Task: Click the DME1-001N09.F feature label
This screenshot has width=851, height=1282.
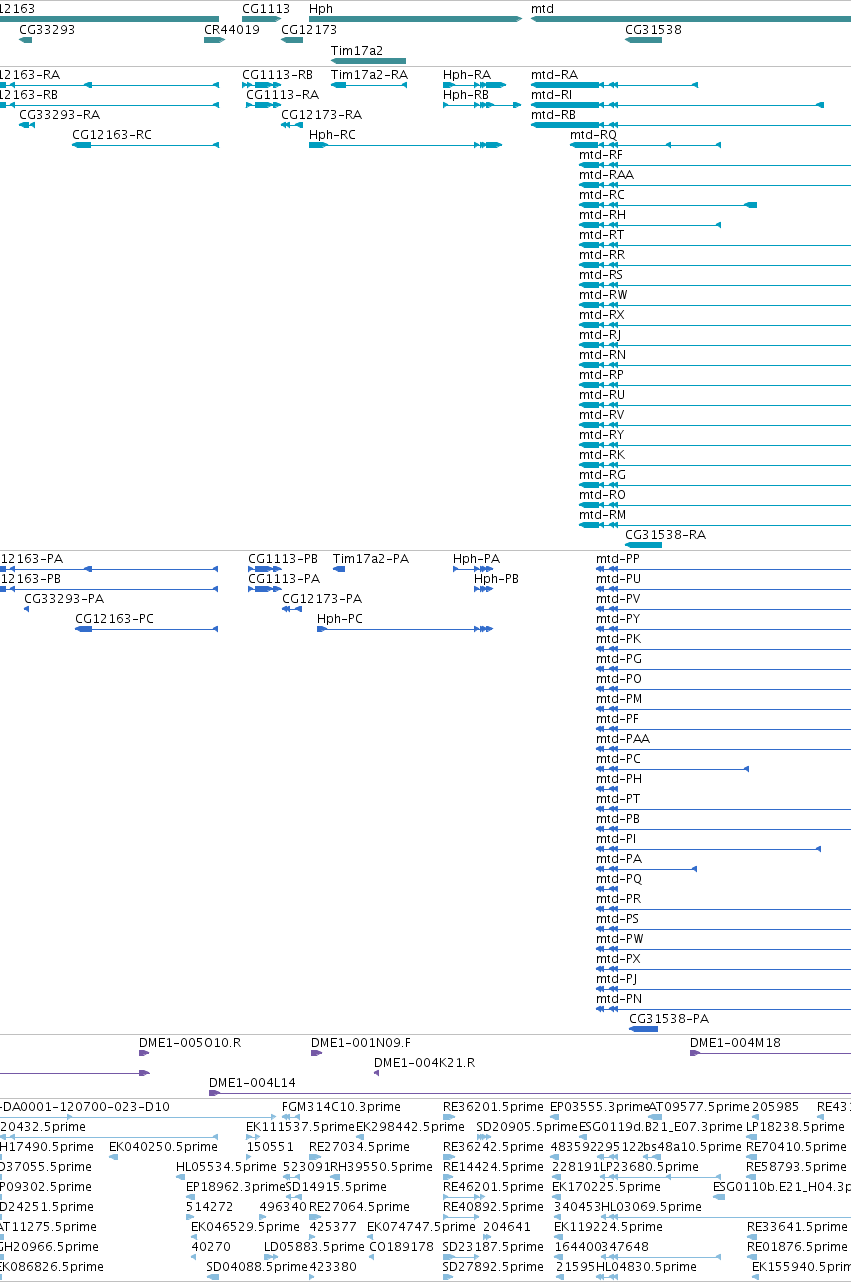Action: tap(361, 1043)
